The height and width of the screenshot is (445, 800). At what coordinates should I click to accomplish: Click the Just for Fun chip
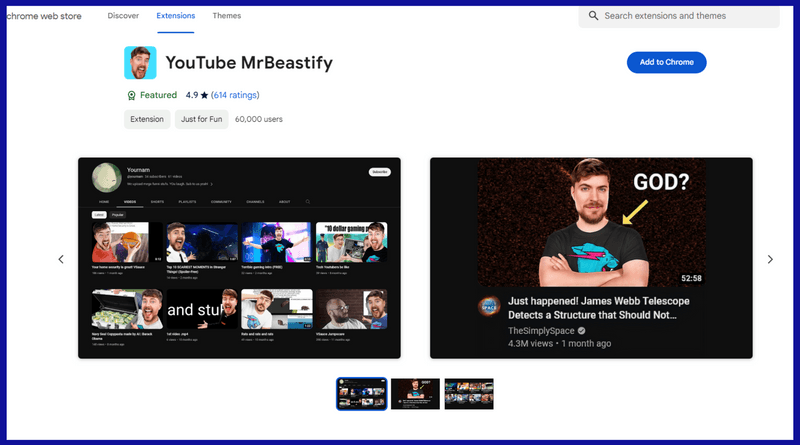[x=201, y=119]
